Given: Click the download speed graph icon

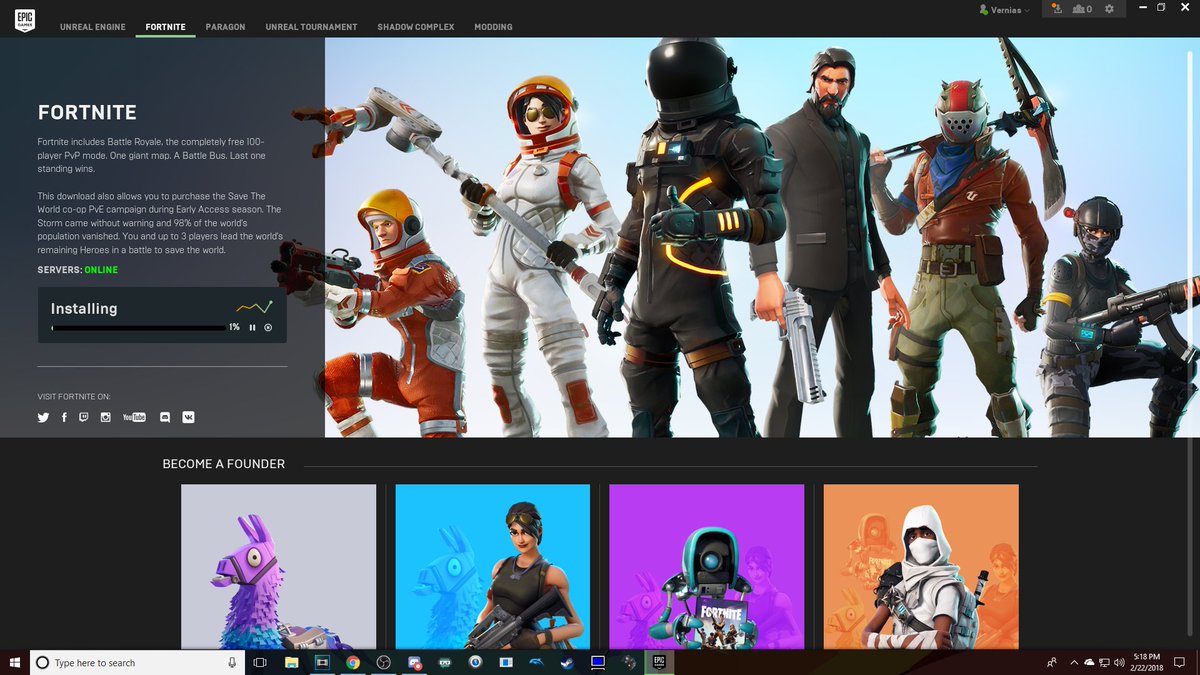Looking at the screenshot, I should pos(254,307).
